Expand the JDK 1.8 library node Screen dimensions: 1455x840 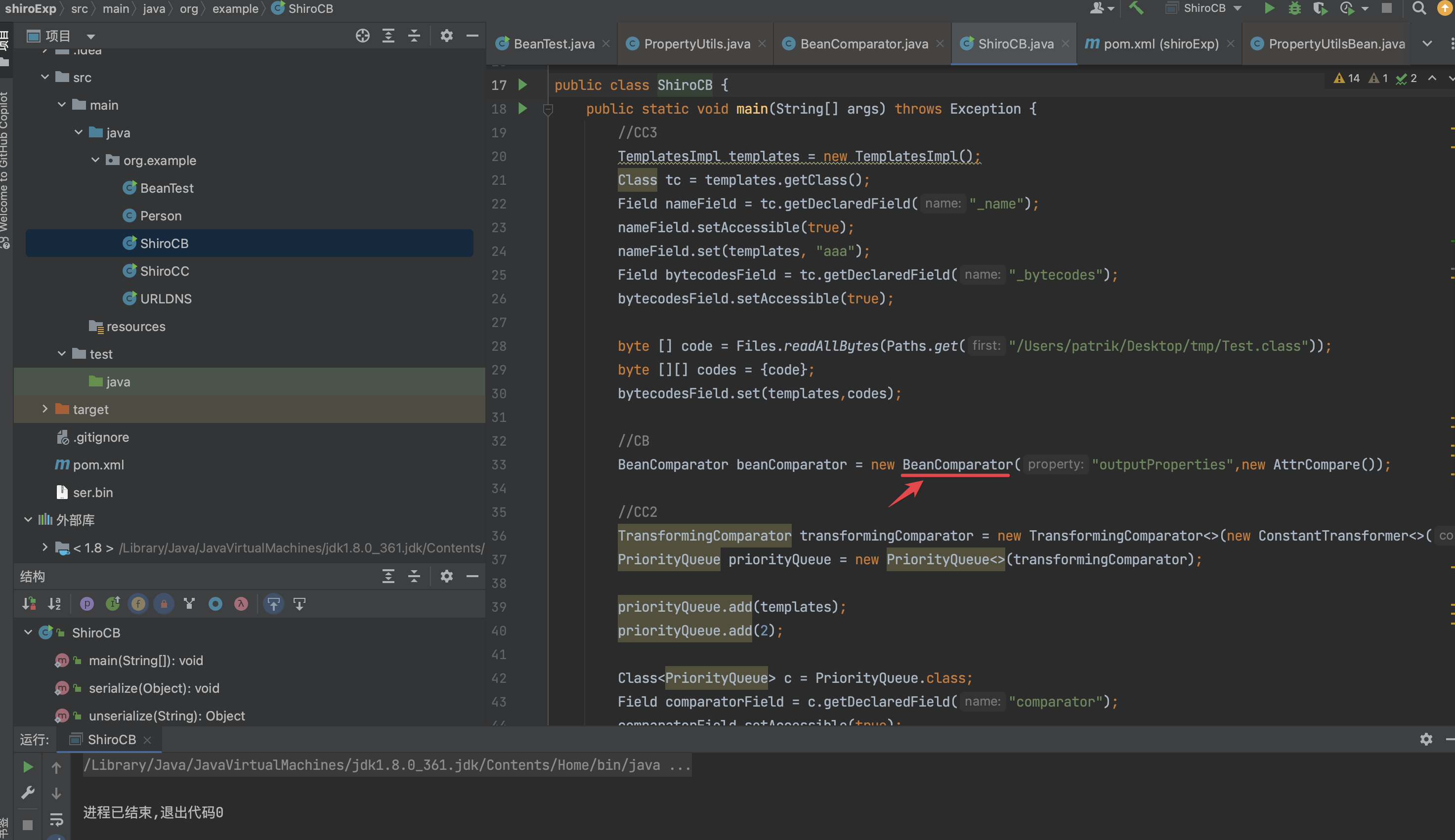click(x=45, y=547)
